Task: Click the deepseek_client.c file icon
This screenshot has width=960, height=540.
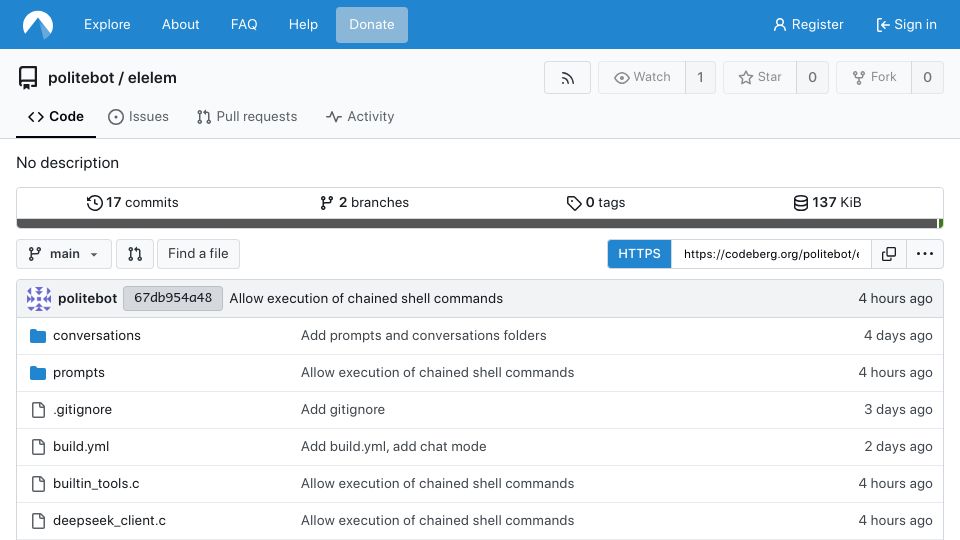Action: [38, 521]
